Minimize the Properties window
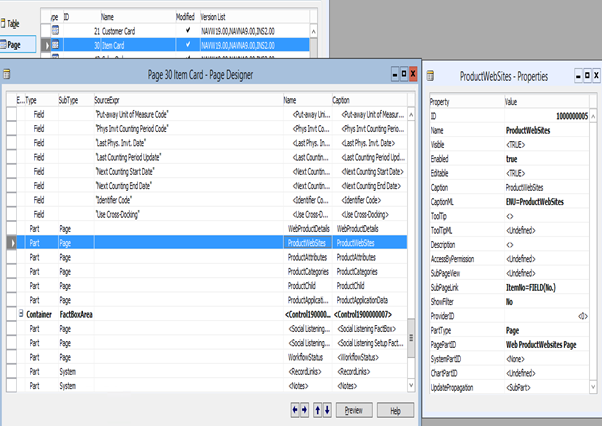 (x=578, y=76)
